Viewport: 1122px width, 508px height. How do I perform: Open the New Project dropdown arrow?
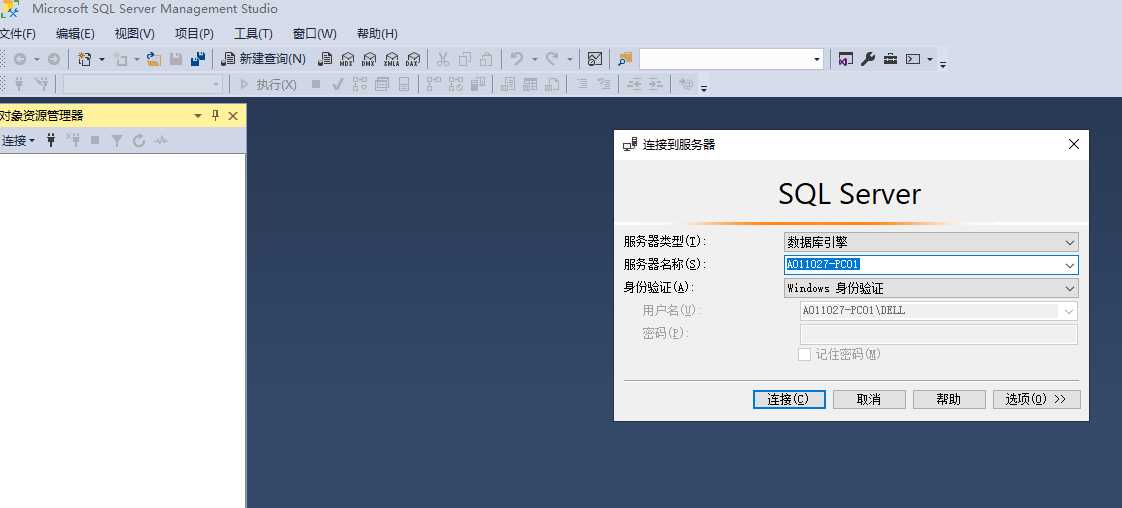(x=102, y=59)
